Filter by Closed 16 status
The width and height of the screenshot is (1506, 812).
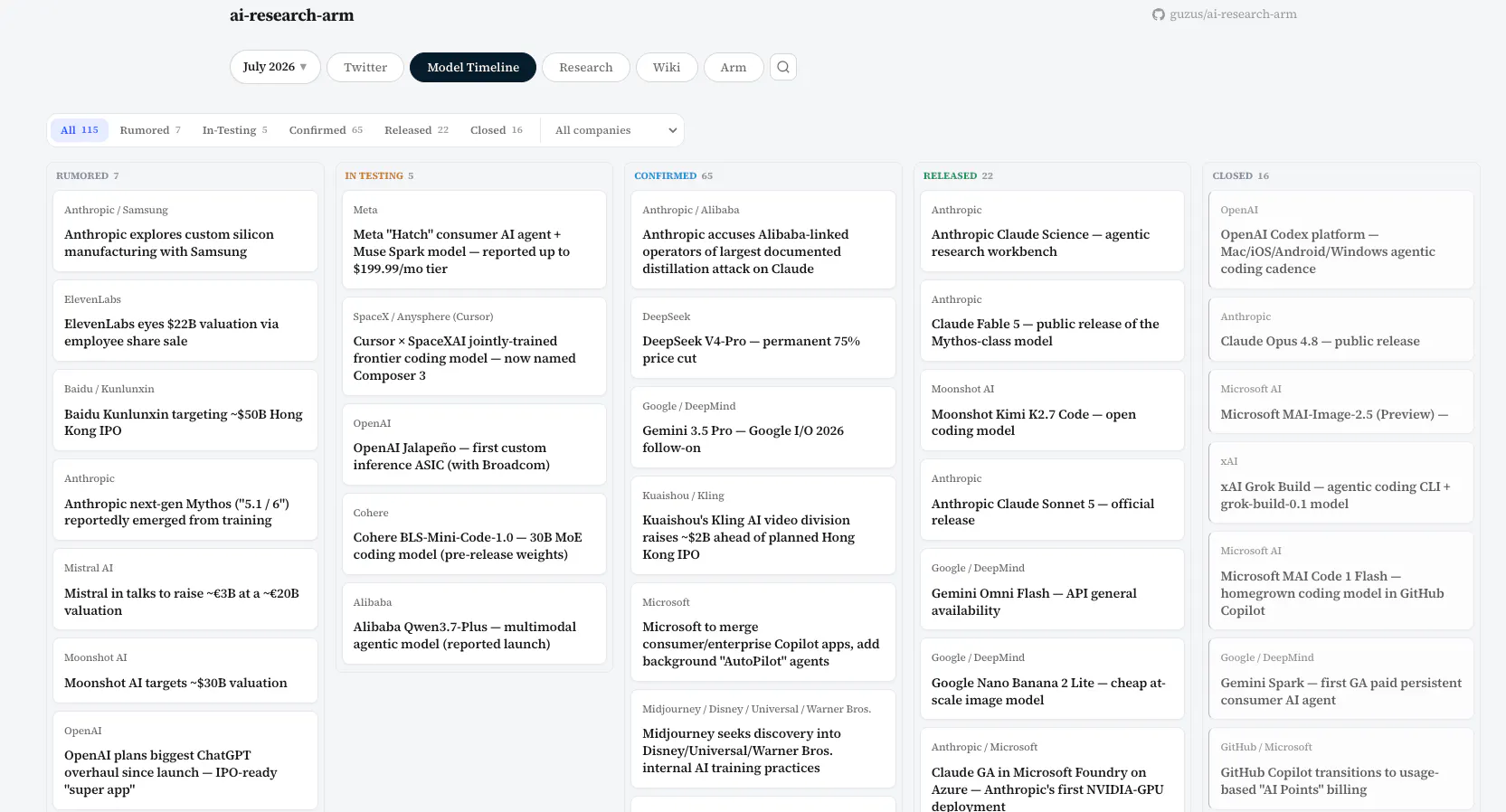[x=497, y=130]
